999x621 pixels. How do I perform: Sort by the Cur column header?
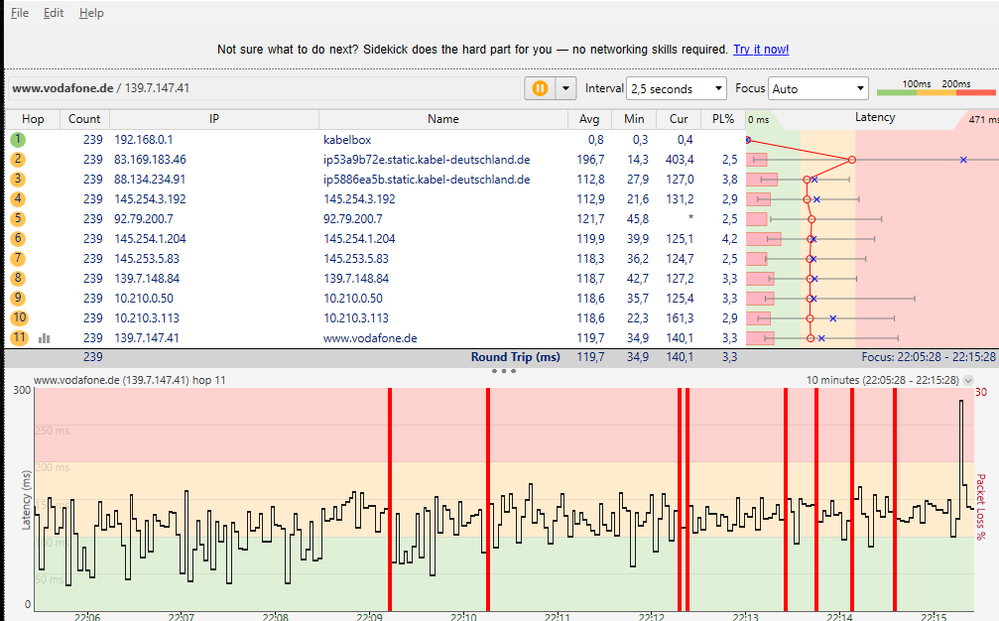click(679, 119)
